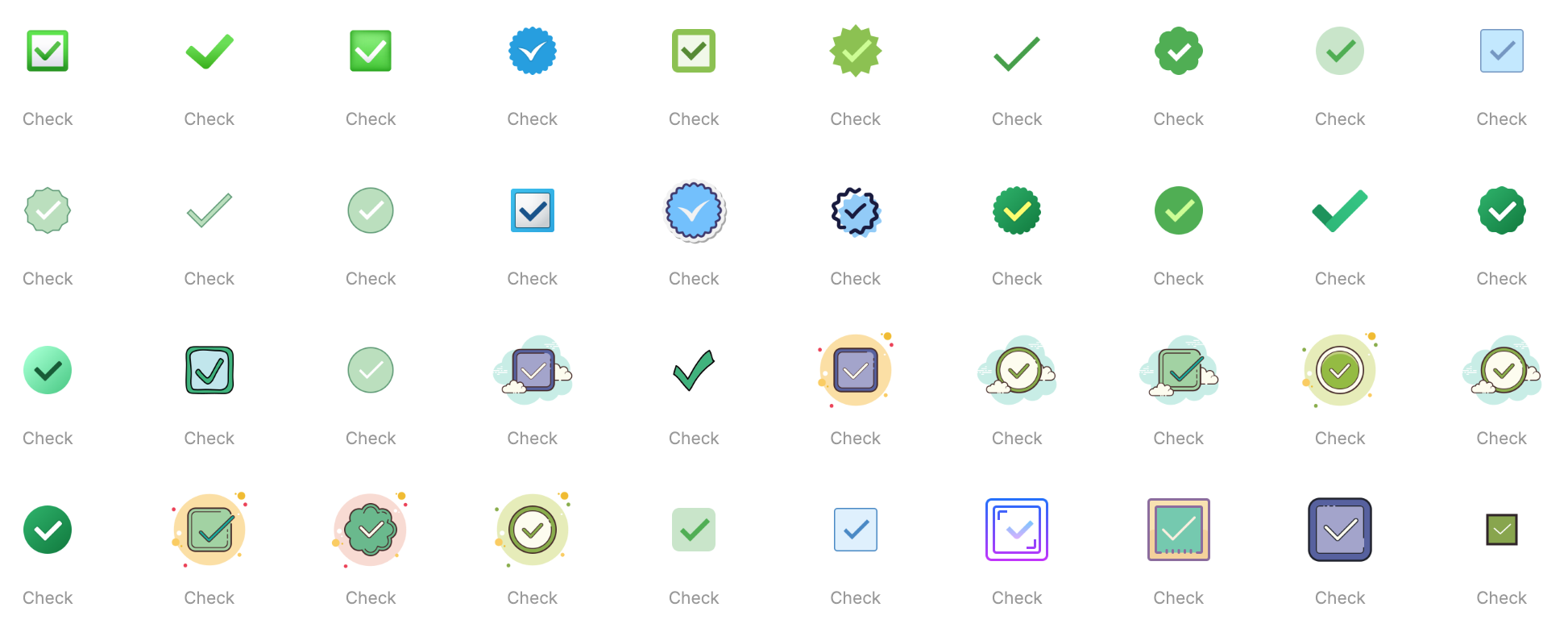Select the light blue square with blue checkmark, top row
The image size is (1568, 628).
point(1501,51)
